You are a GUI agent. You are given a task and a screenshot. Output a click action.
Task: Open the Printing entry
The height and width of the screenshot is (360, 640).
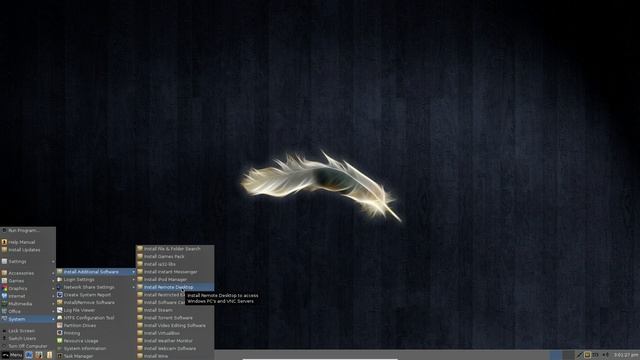coord(96,333)
